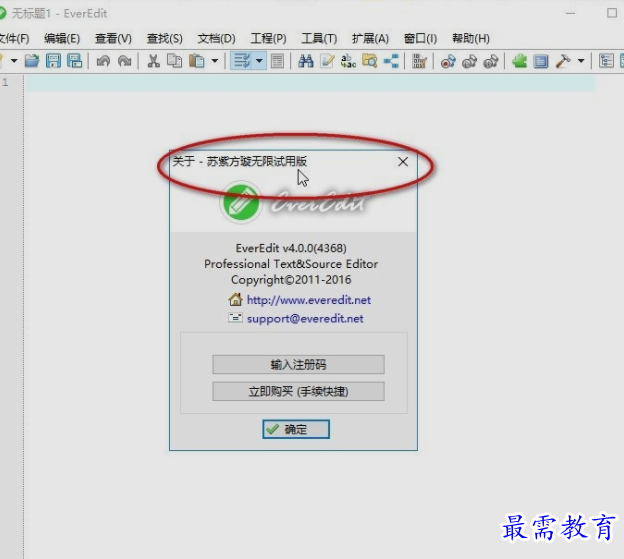Click the green EverEdit logo in dialog

[241, 202]
